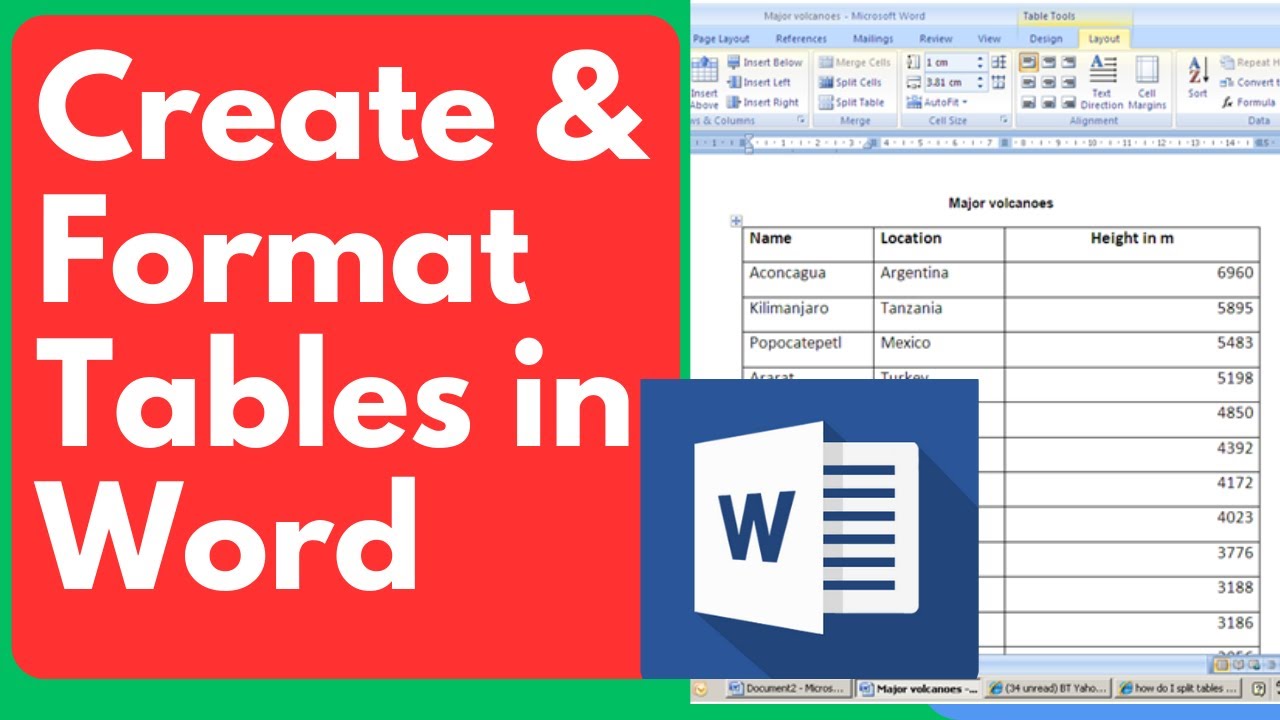Image resolution: width=1280 pixels, height=720 pixels.
Task: Split the table here
Action: click(x=851, y=102)
